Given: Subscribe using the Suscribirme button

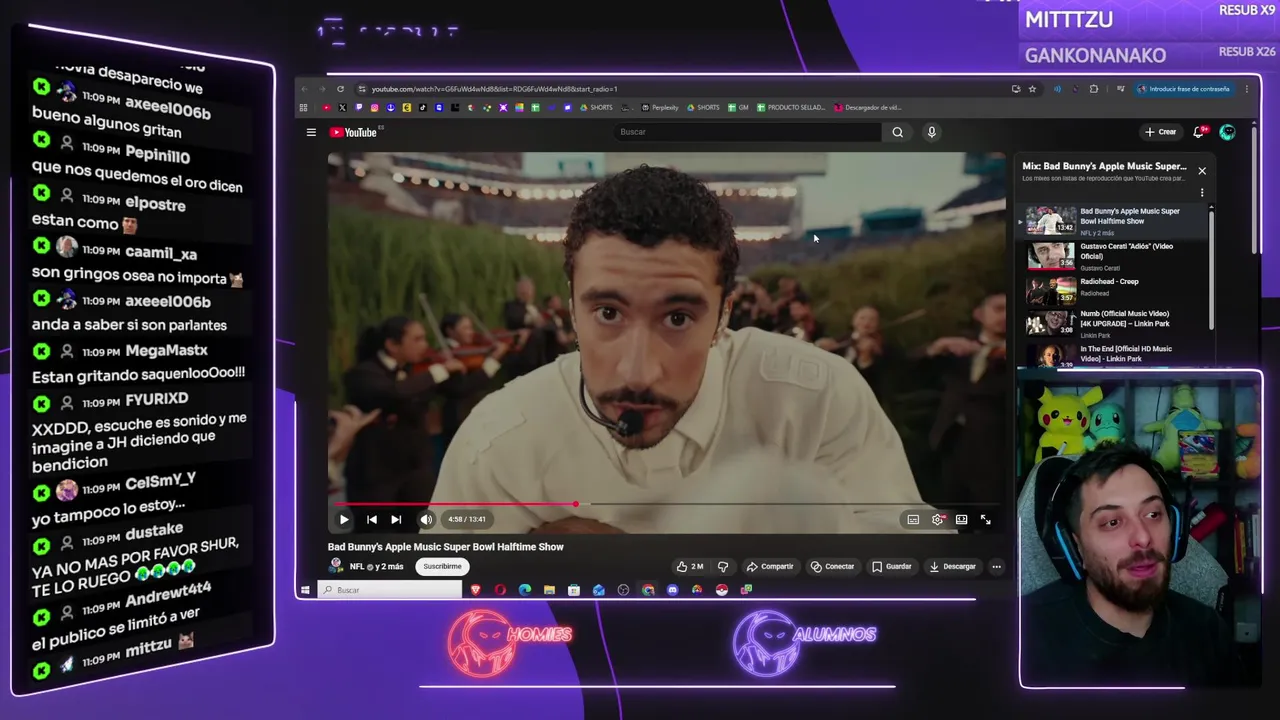Looking at the screenshot, I should point(442,567).
